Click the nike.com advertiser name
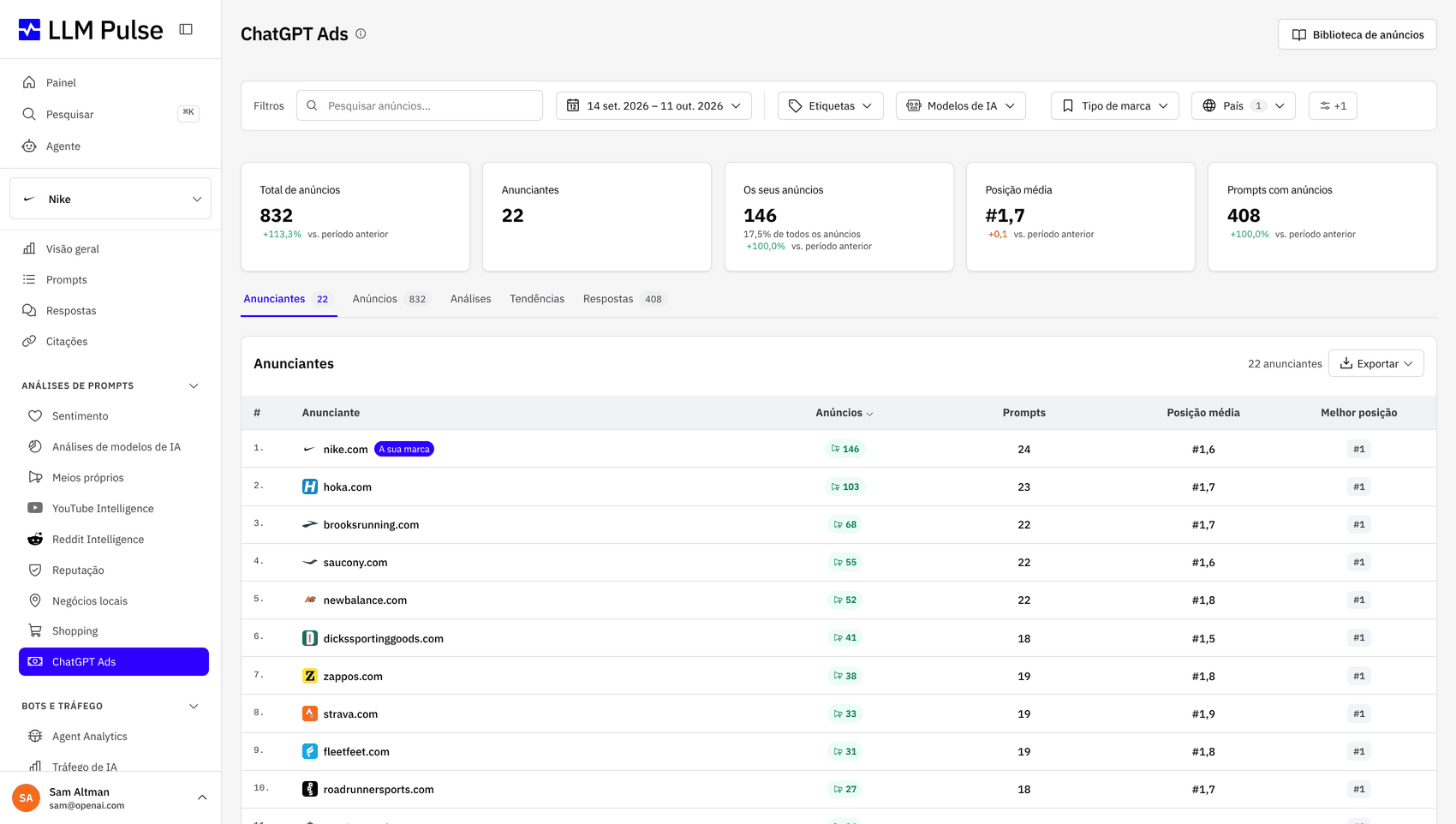 pyautogui.click(x=345, y=449)
